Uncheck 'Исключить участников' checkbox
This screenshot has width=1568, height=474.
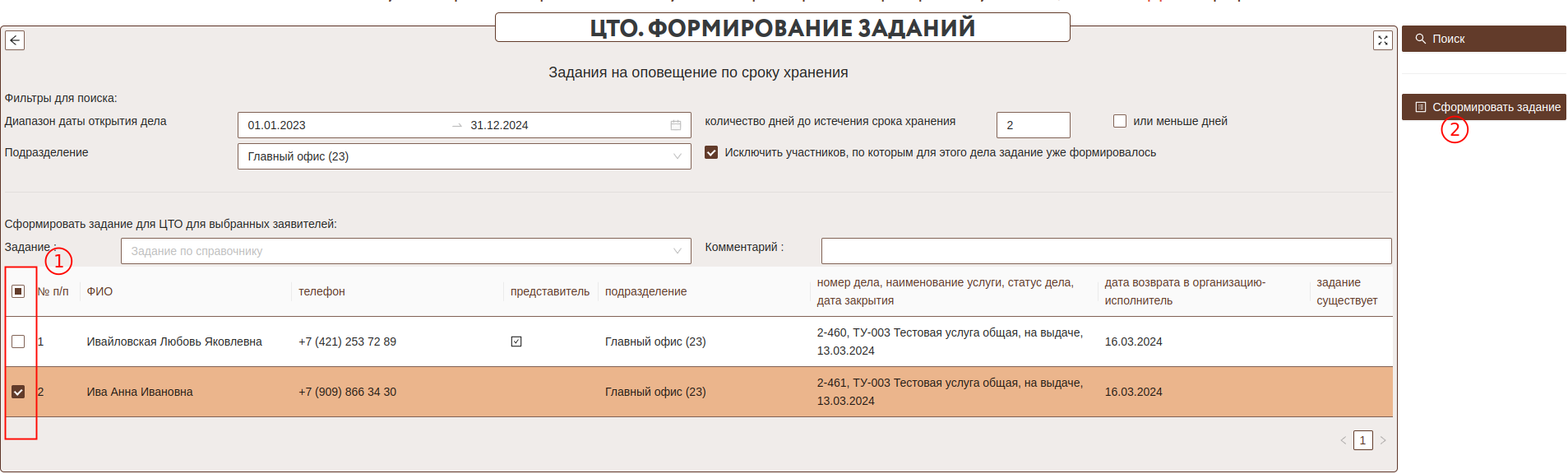pos(711,152)
